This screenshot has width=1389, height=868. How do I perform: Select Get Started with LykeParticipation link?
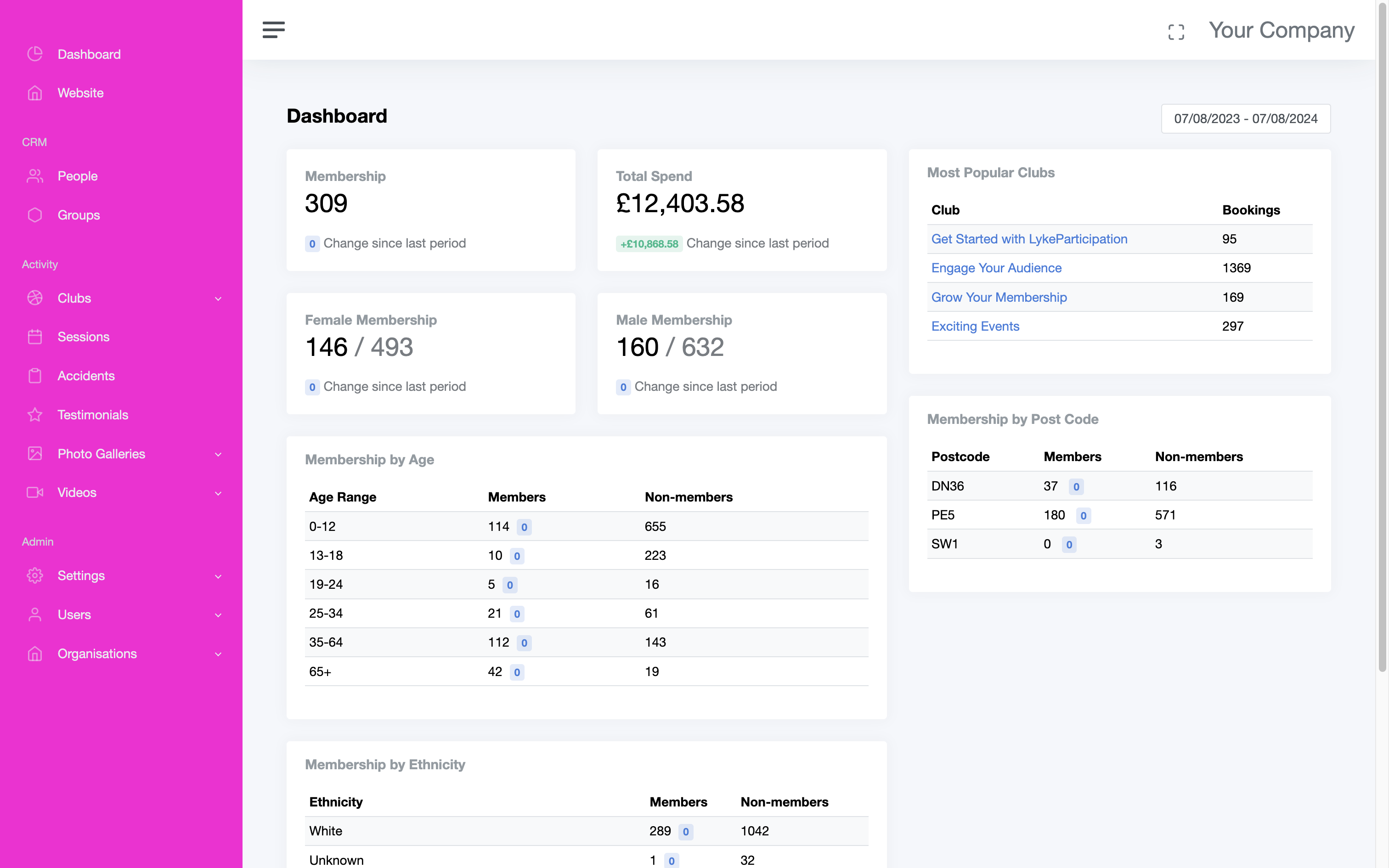[1029, 239]
